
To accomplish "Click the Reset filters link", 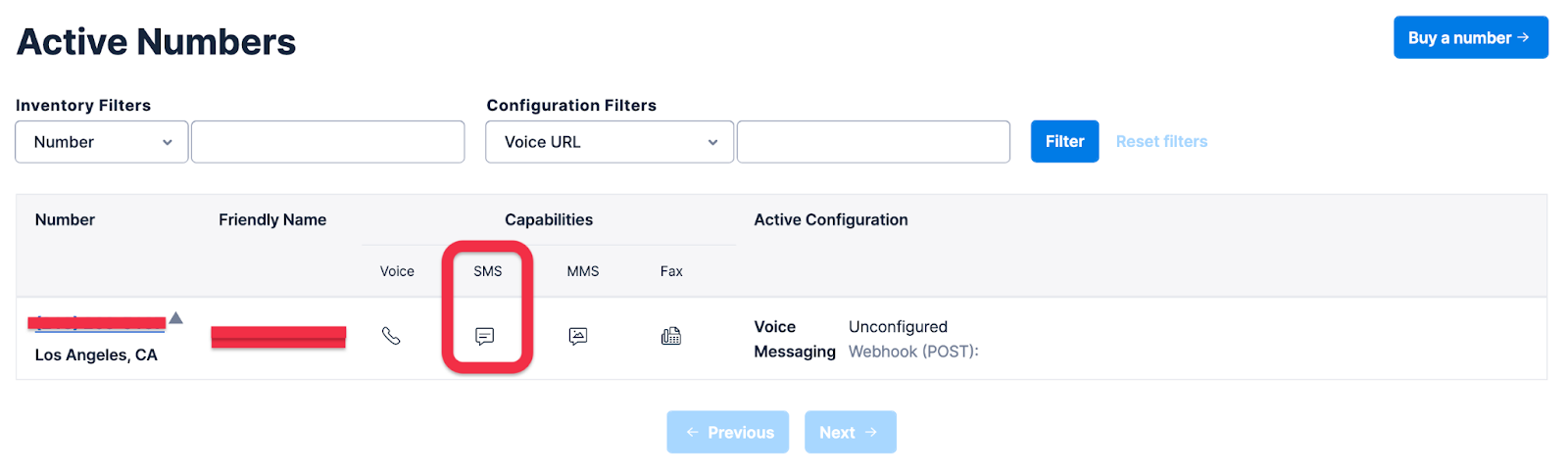I will [1161, 142].
